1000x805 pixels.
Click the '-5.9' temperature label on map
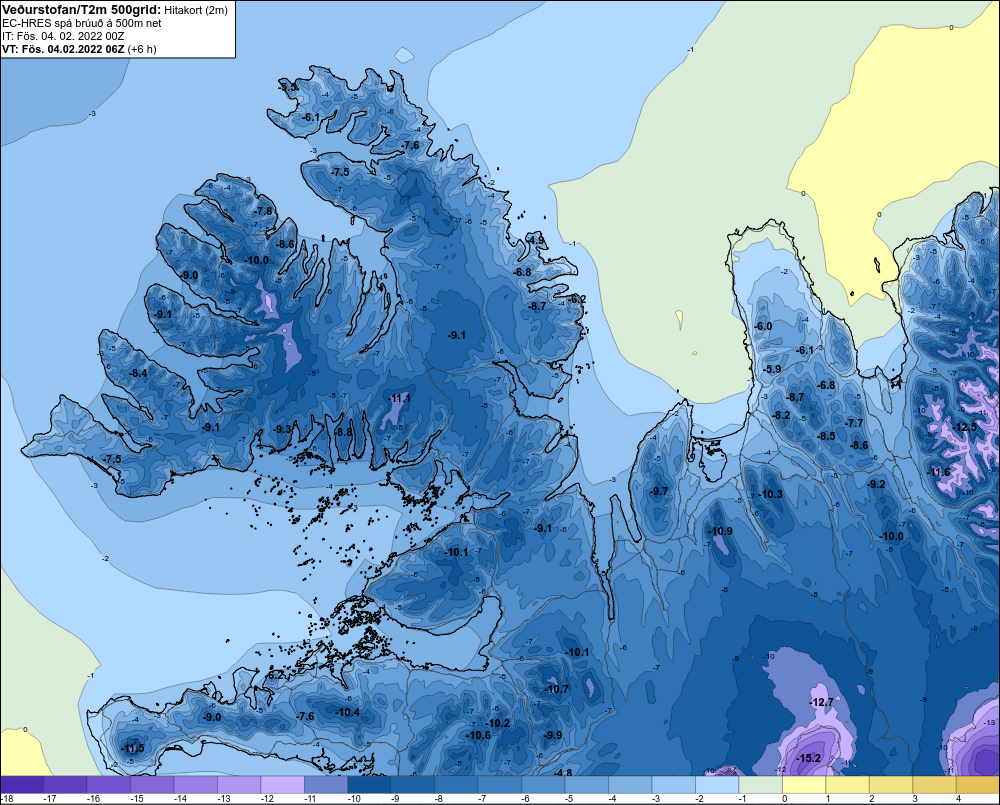coord(772,370)
